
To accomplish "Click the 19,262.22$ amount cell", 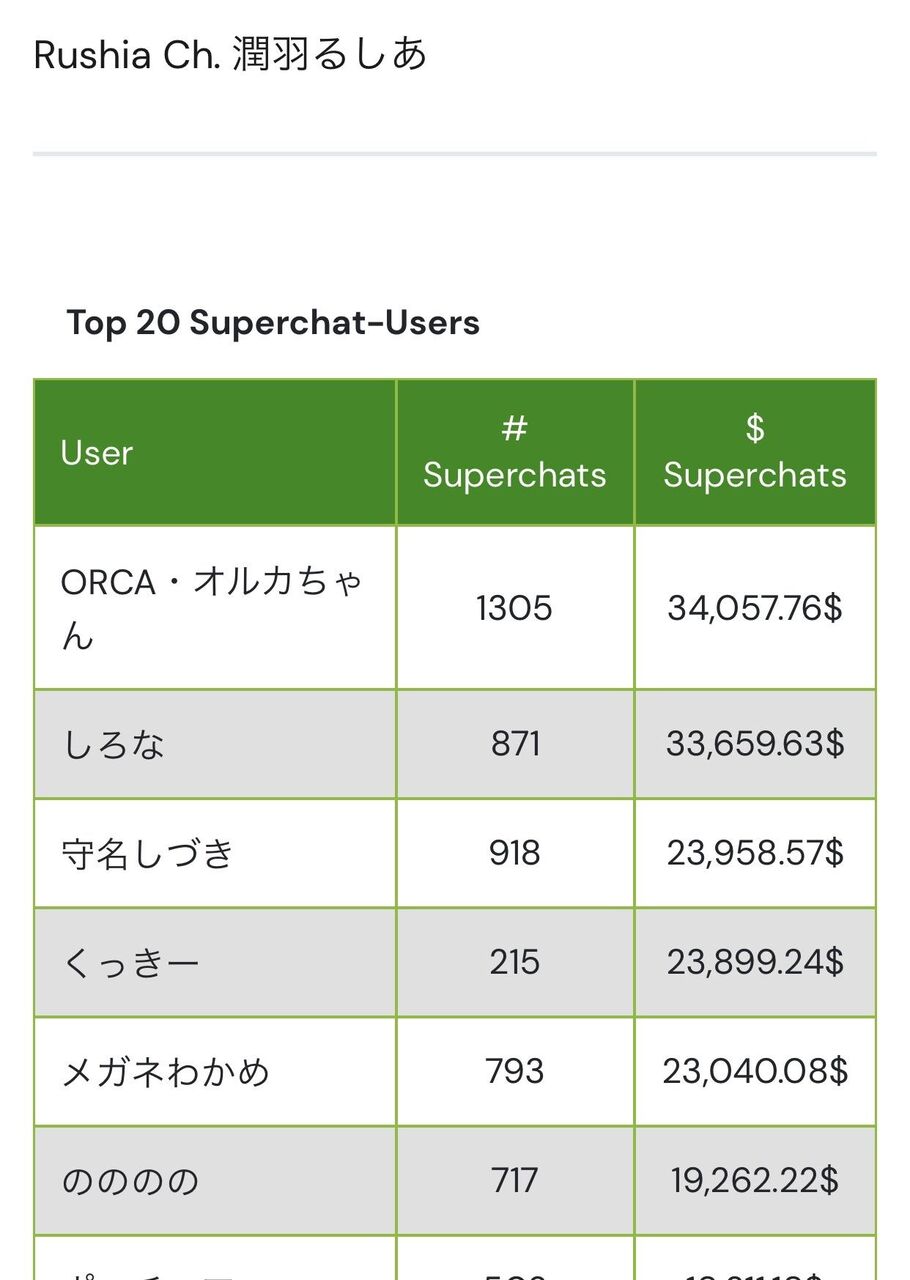I will [x=755, y=1181].
